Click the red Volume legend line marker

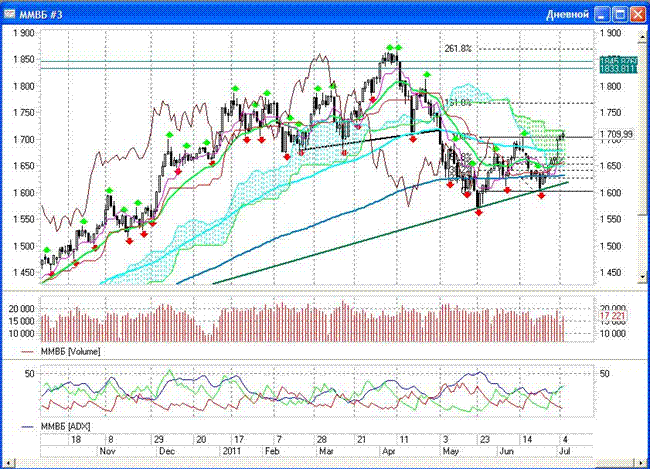click(x=27, y=352)
